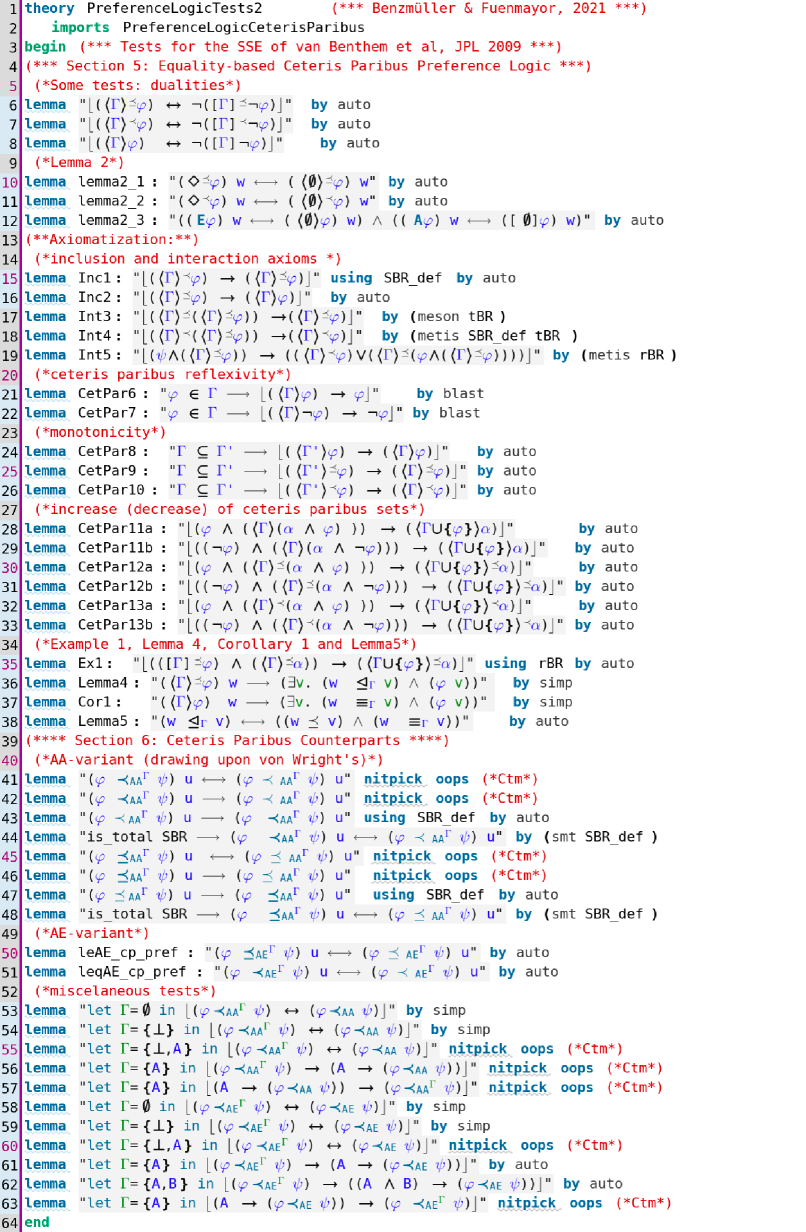Click the 'begin' keyword on line 3
Viewport: 806px width, 1232px height.
[45, 46]
